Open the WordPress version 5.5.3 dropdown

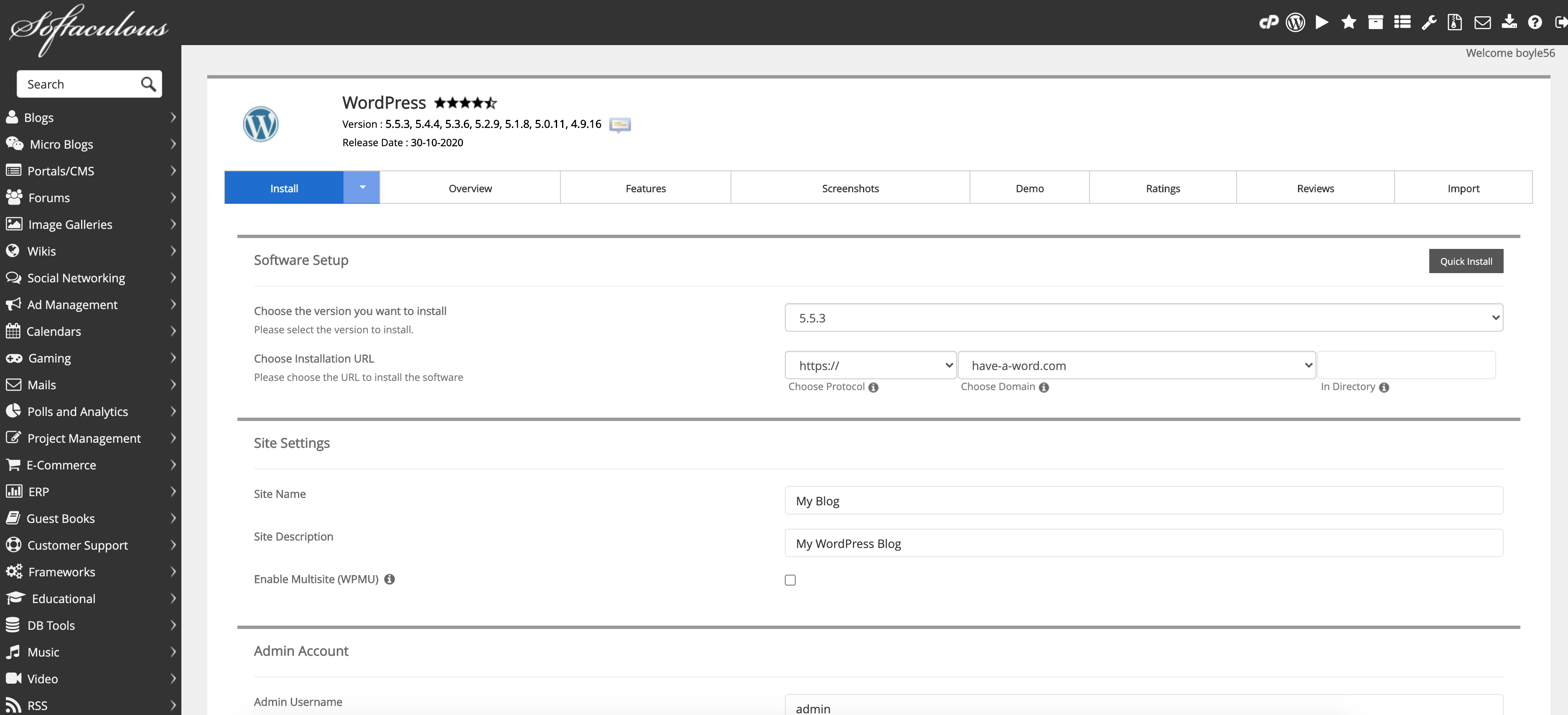coord(1143,318)
